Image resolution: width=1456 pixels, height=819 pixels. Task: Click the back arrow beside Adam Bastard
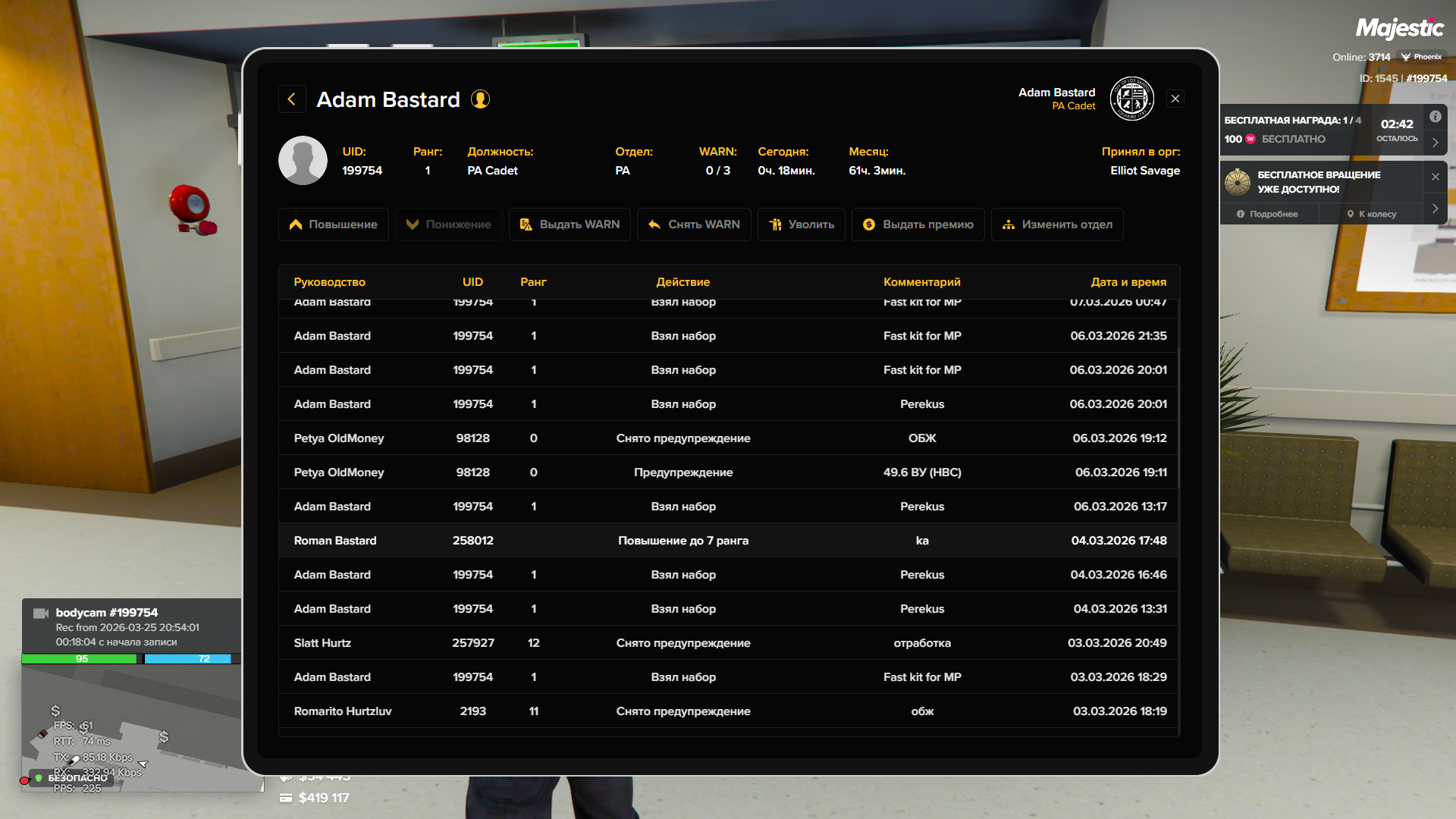(292, 99)
